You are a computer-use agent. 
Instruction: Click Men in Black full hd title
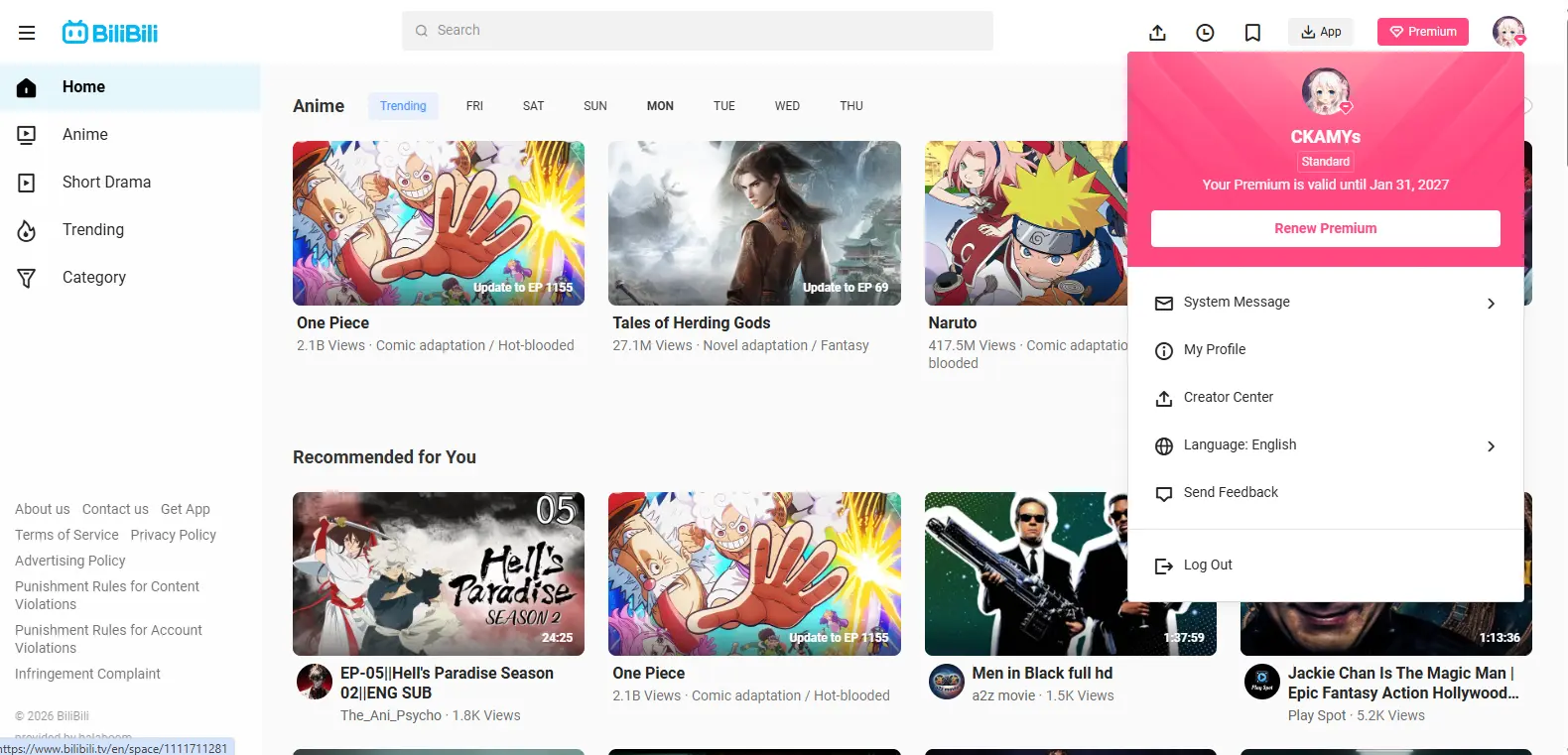point(1042,673)
